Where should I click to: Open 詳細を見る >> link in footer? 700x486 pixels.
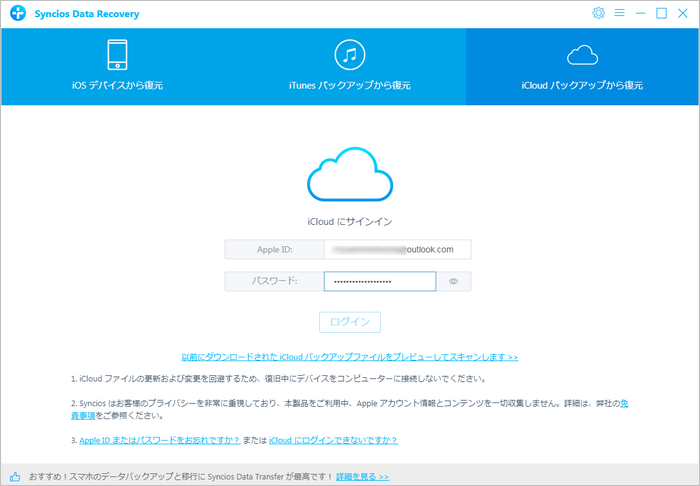[x=362, y=477]
